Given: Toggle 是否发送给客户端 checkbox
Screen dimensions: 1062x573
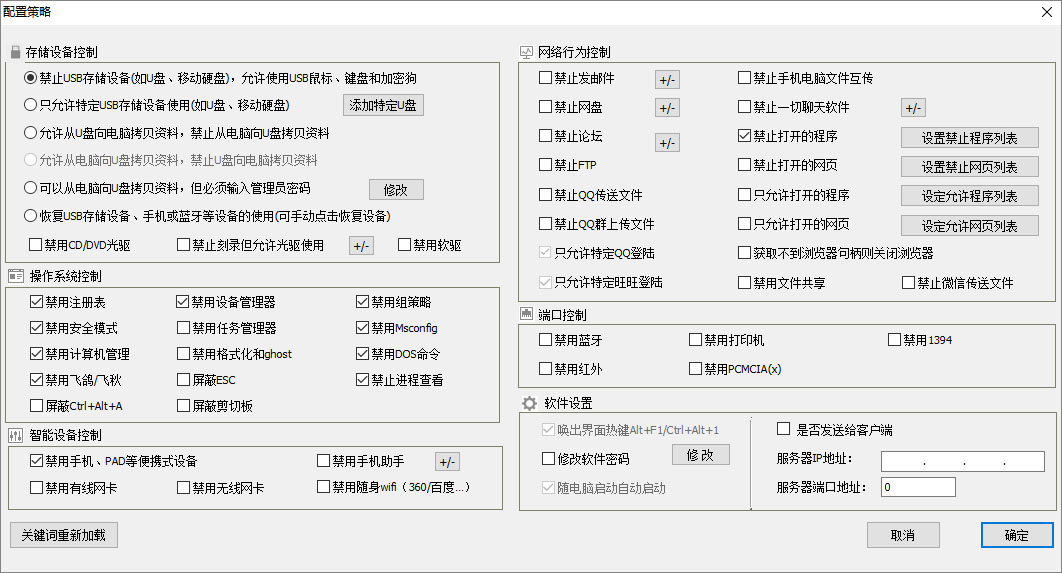Looking at the screenshot, I should [x=784, y=430].
